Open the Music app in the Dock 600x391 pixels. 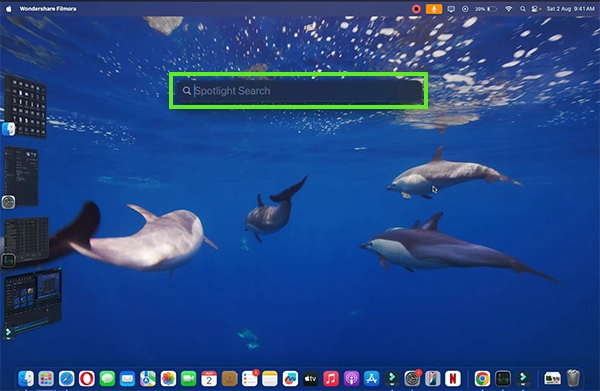(331, 379)
